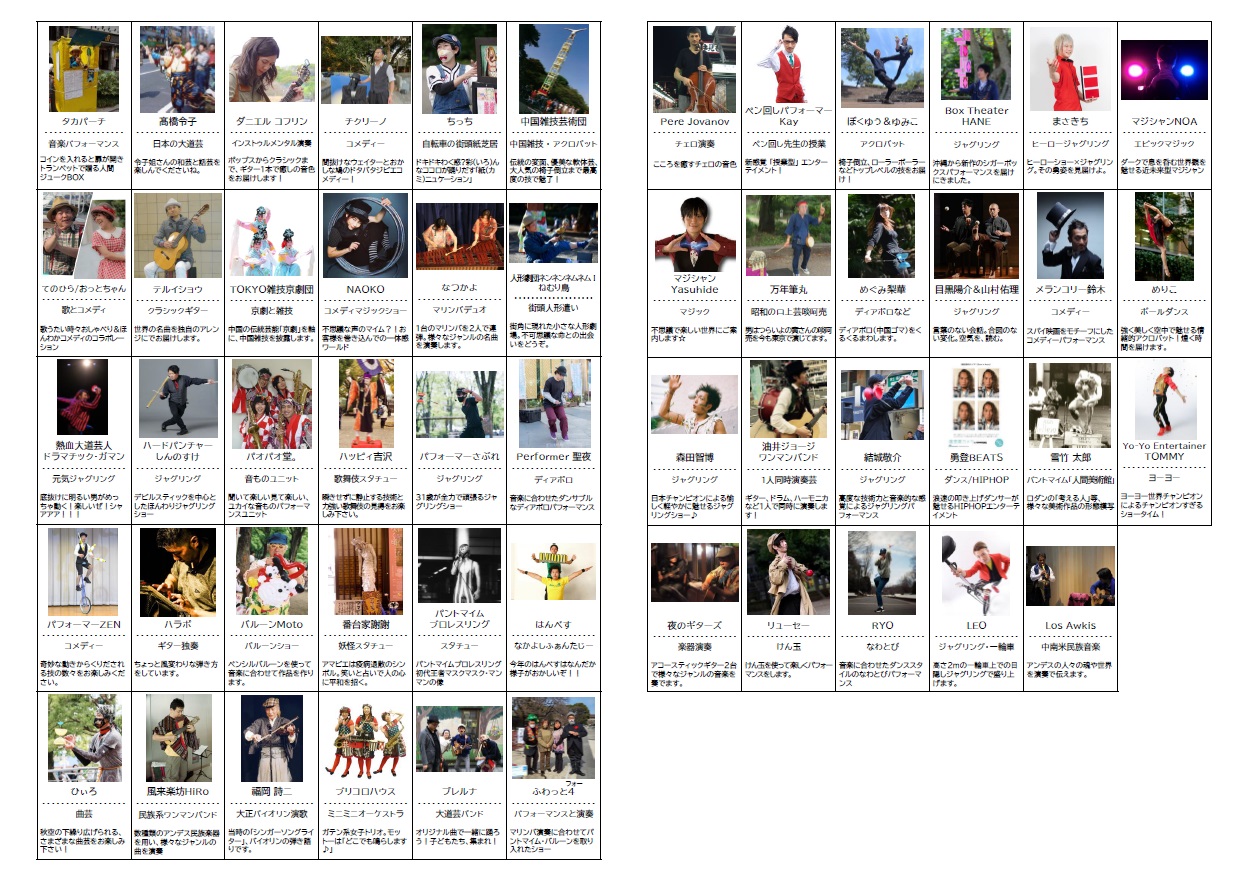This screenshot has width=1248, height=882.
Task: Click the メランコリー鈴木 top hat photo
Action: coord(1070,237)
